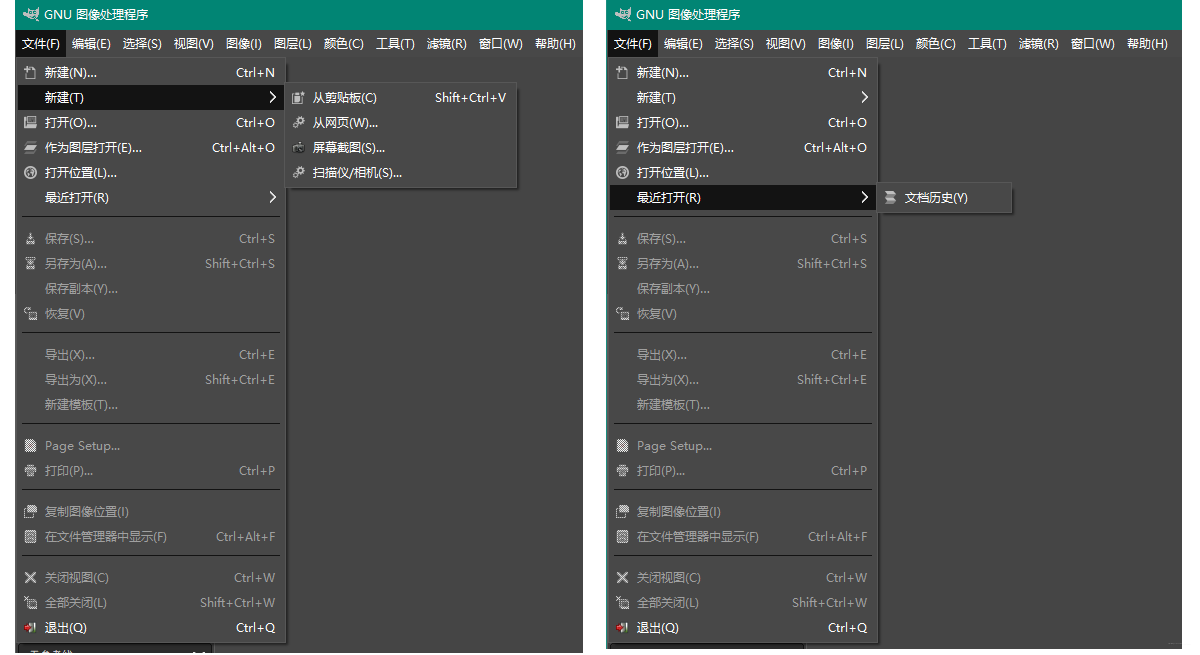Click icon beside 在文件管理器中显示(F) in right window
1200x655 pixels.
click(x=622, y=536)
